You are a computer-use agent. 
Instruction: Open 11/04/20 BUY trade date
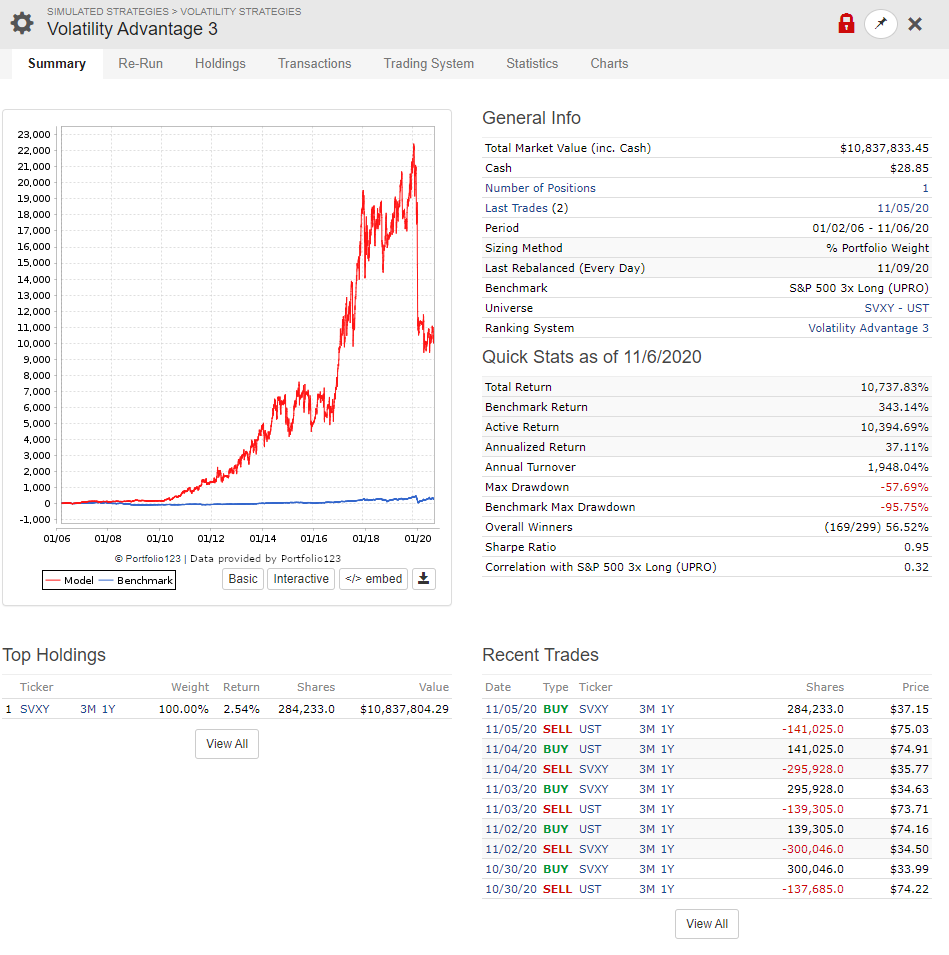(511, 749)
